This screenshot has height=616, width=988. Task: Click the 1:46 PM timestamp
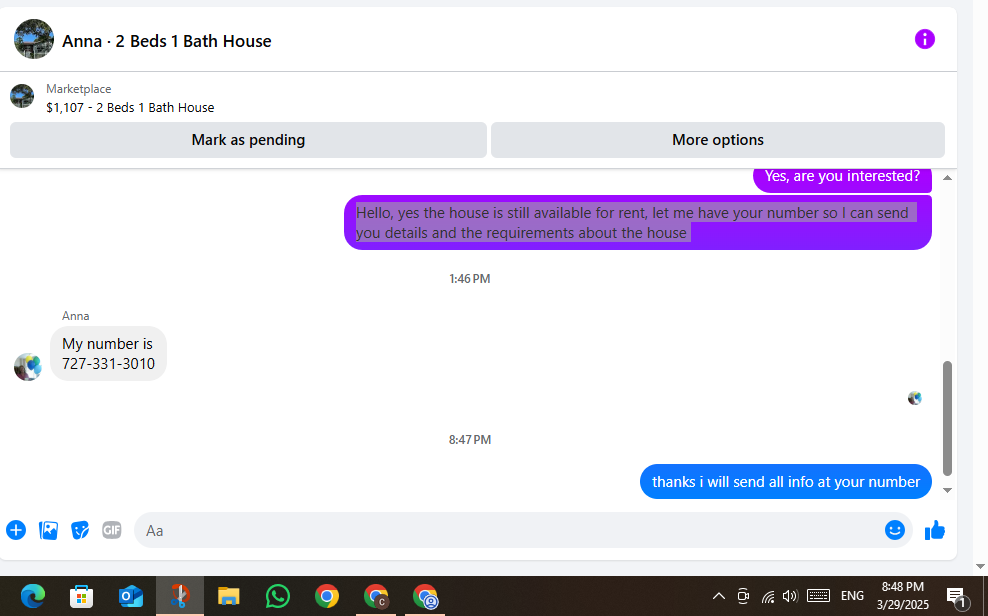(x=469, y=278)
